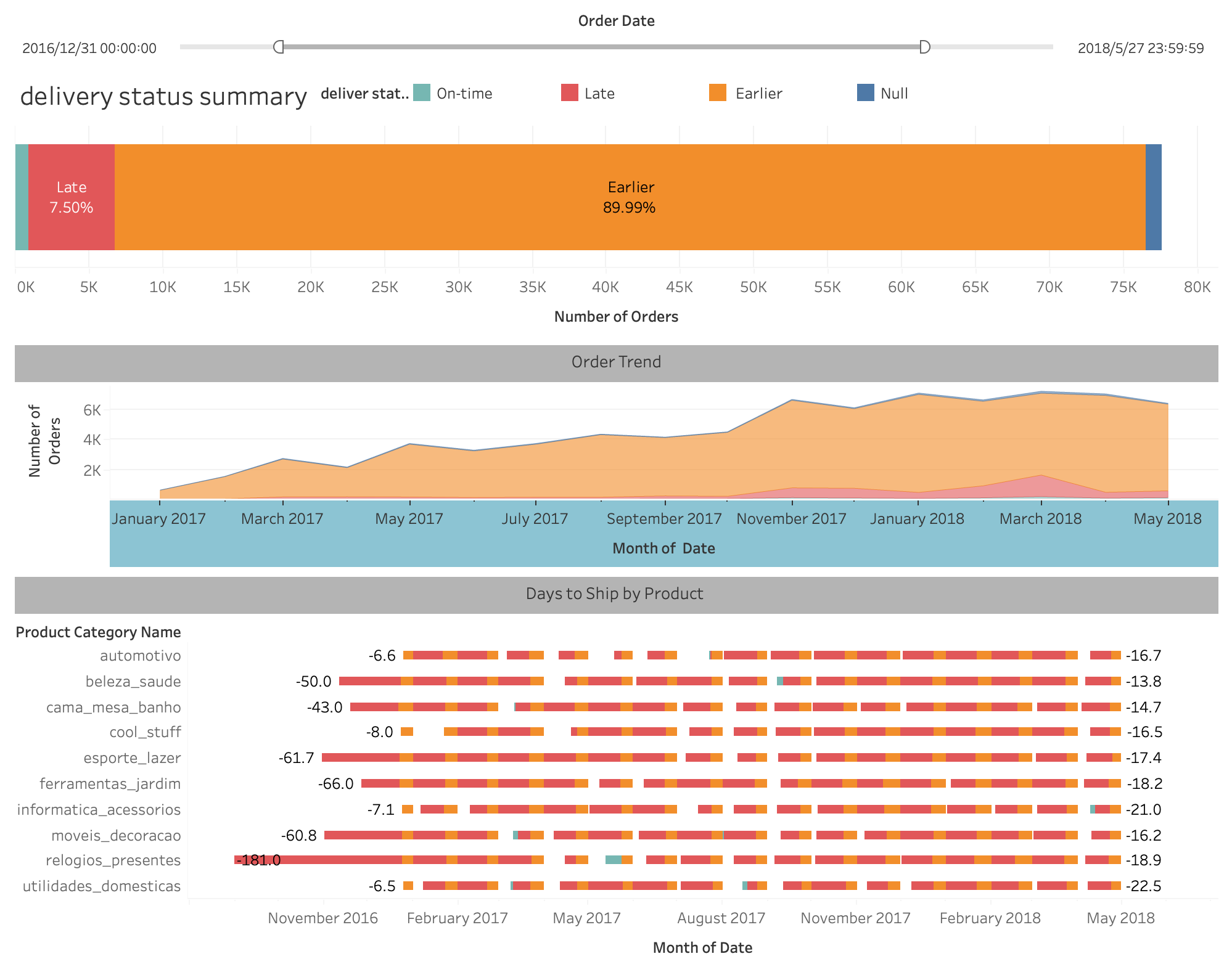
Task: Select the On-time teal legend swatch
Action: click(422, 93)
